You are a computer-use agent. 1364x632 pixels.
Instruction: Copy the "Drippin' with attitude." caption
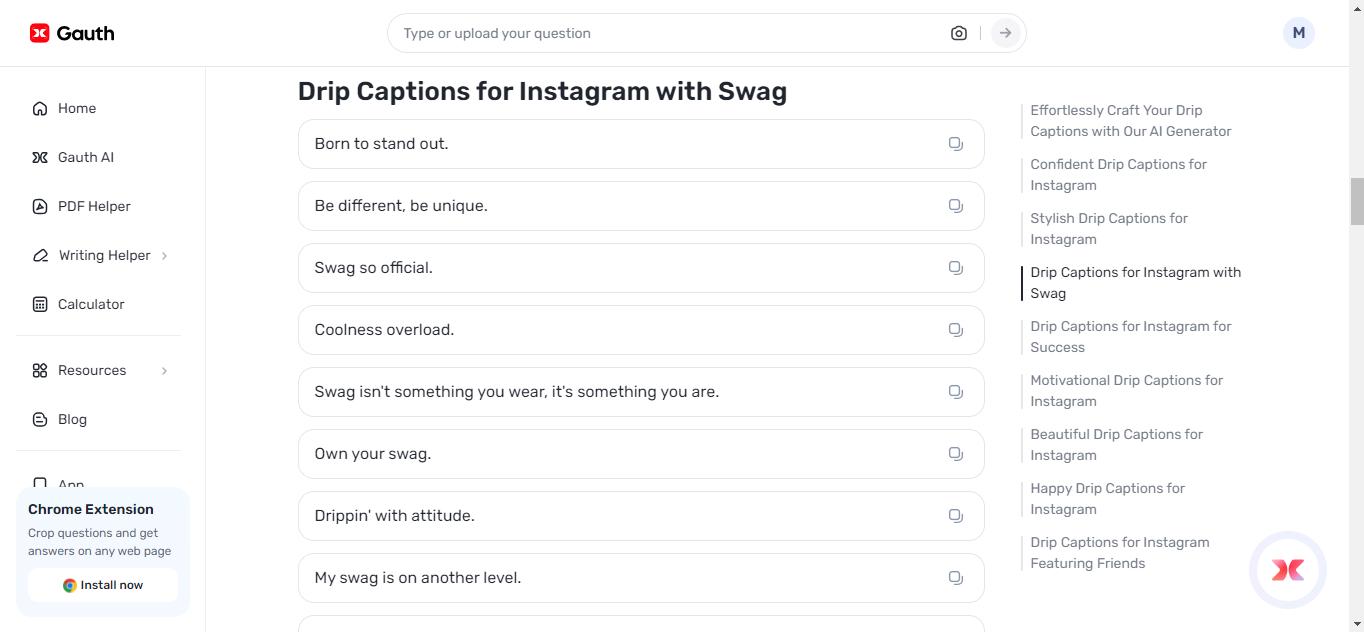(x=955, y=515)
